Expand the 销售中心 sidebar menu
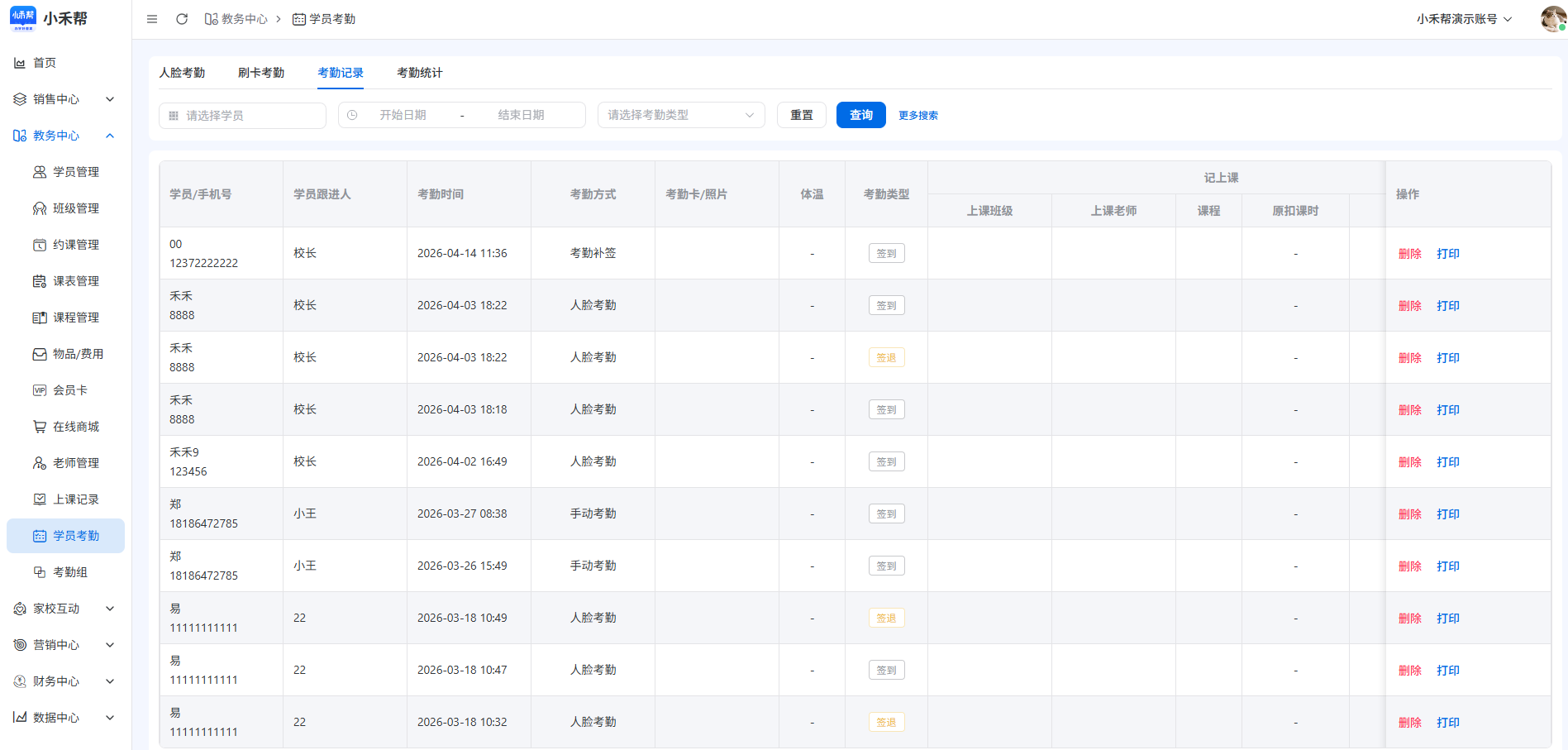Image resolution: width=1568 pixels, height=750 pixels. (x=64, y=99)
